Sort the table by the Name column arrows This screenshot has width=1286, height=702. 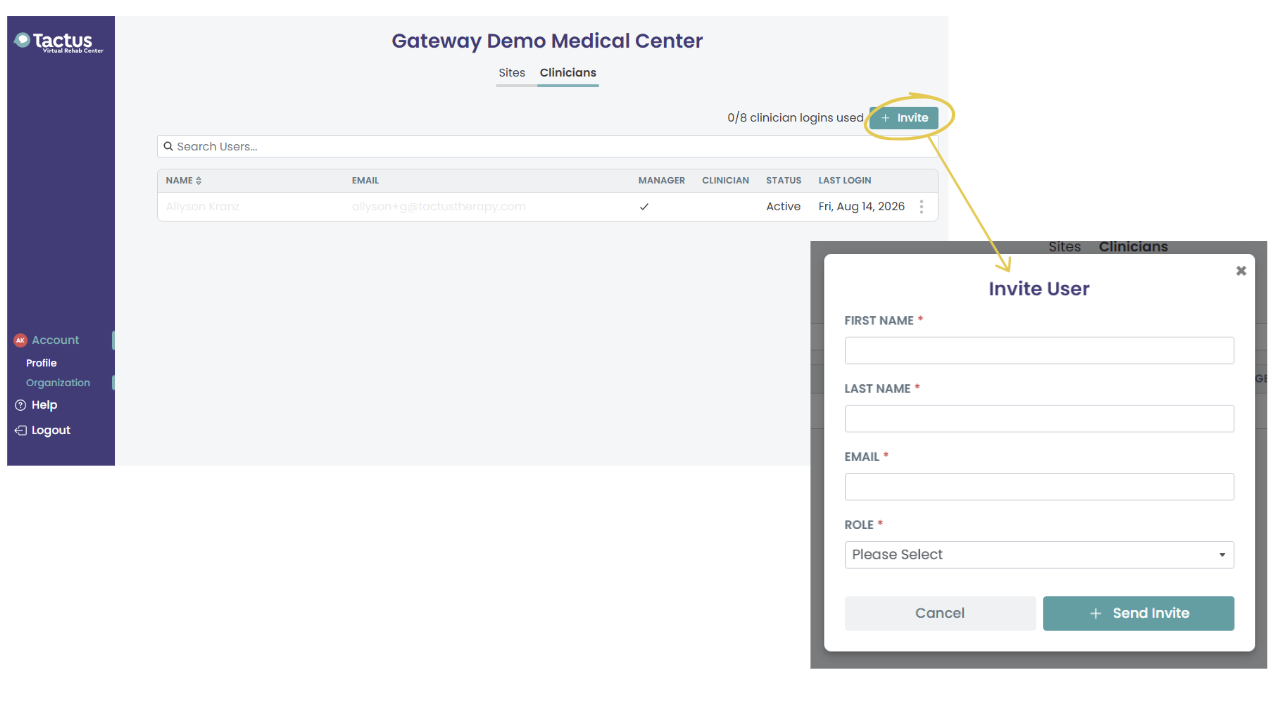point(198,181)
